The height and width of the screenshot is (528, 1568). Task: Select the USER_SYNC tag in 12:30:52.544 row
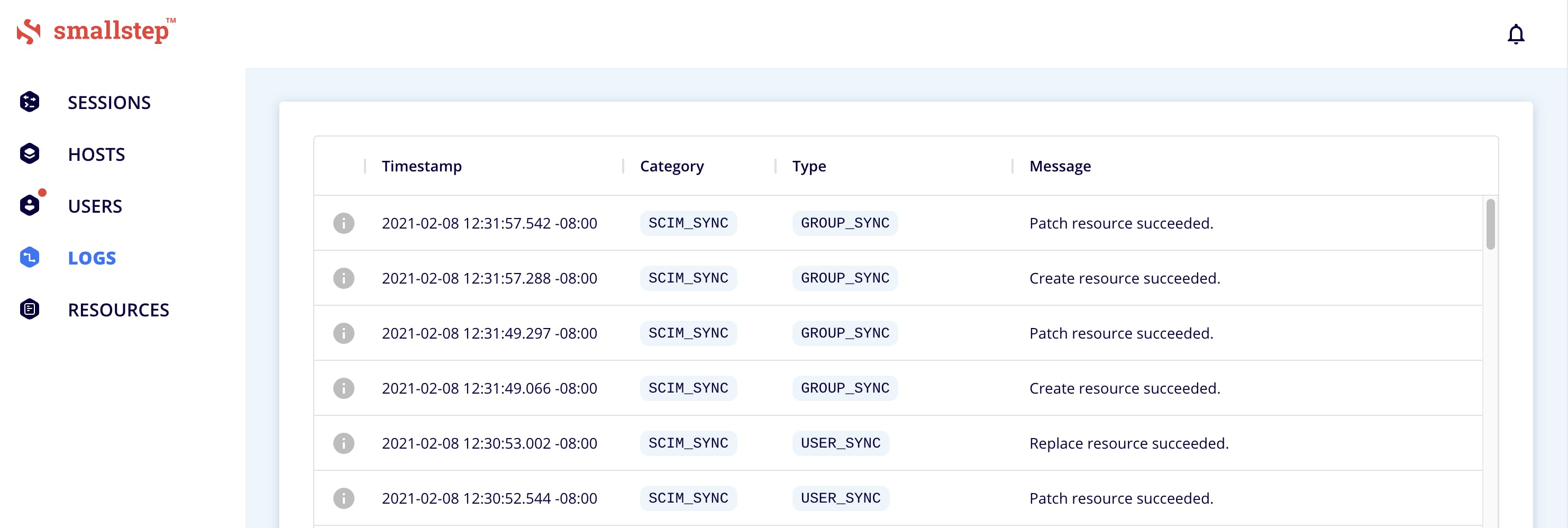[840, 497]
